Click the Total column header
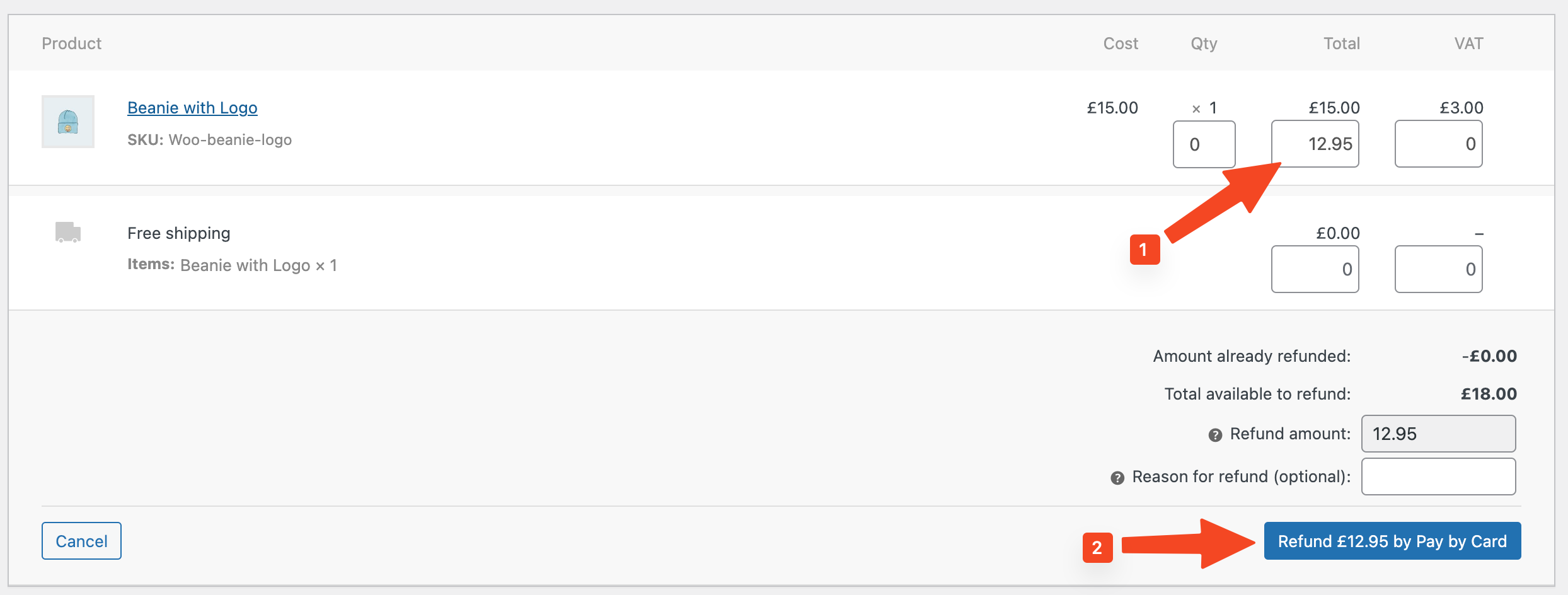 tap(1341, 43)
